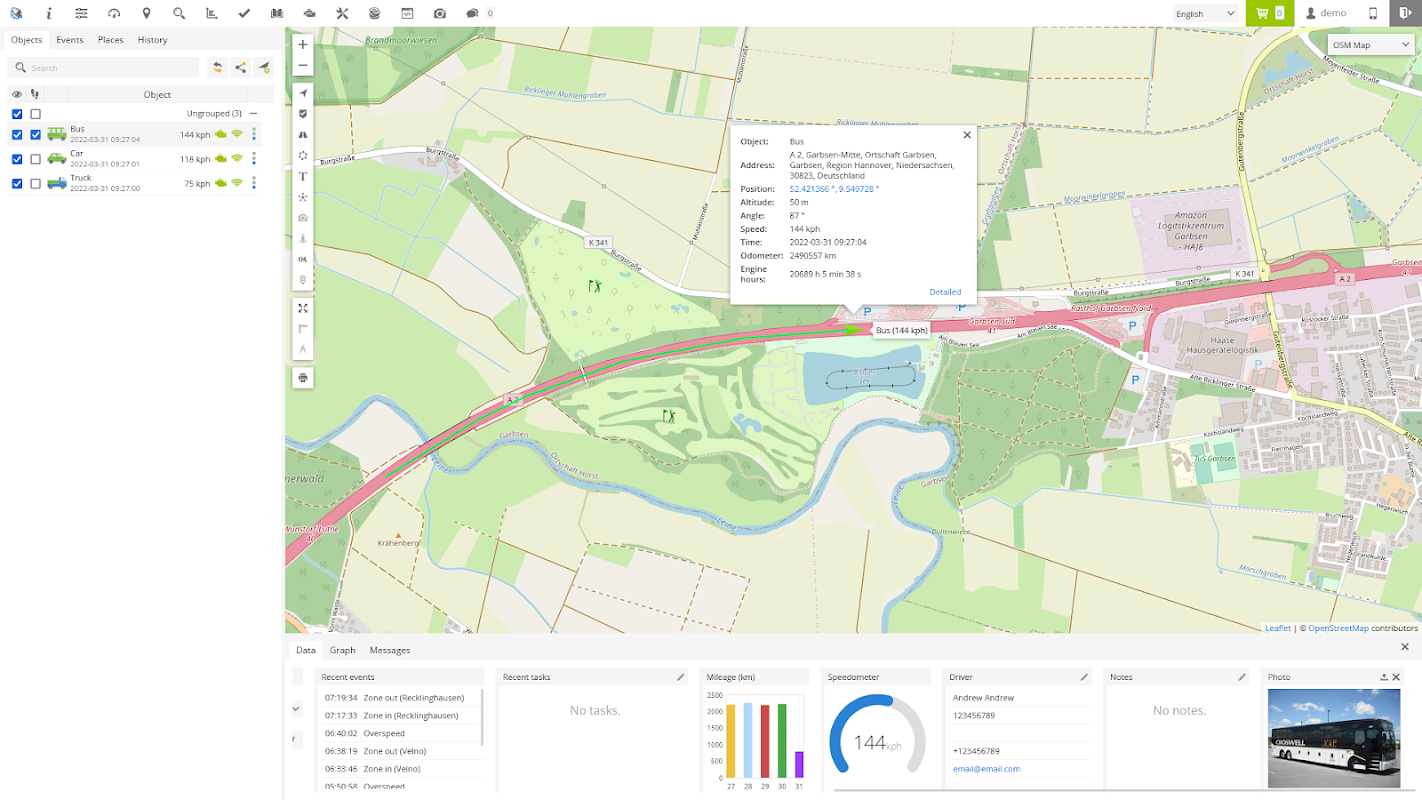The height and width of the screenshot is (800, 1422).
Task: Open the maintenance wrench icon in top toolbar
Action: click(x=342, y=13)
